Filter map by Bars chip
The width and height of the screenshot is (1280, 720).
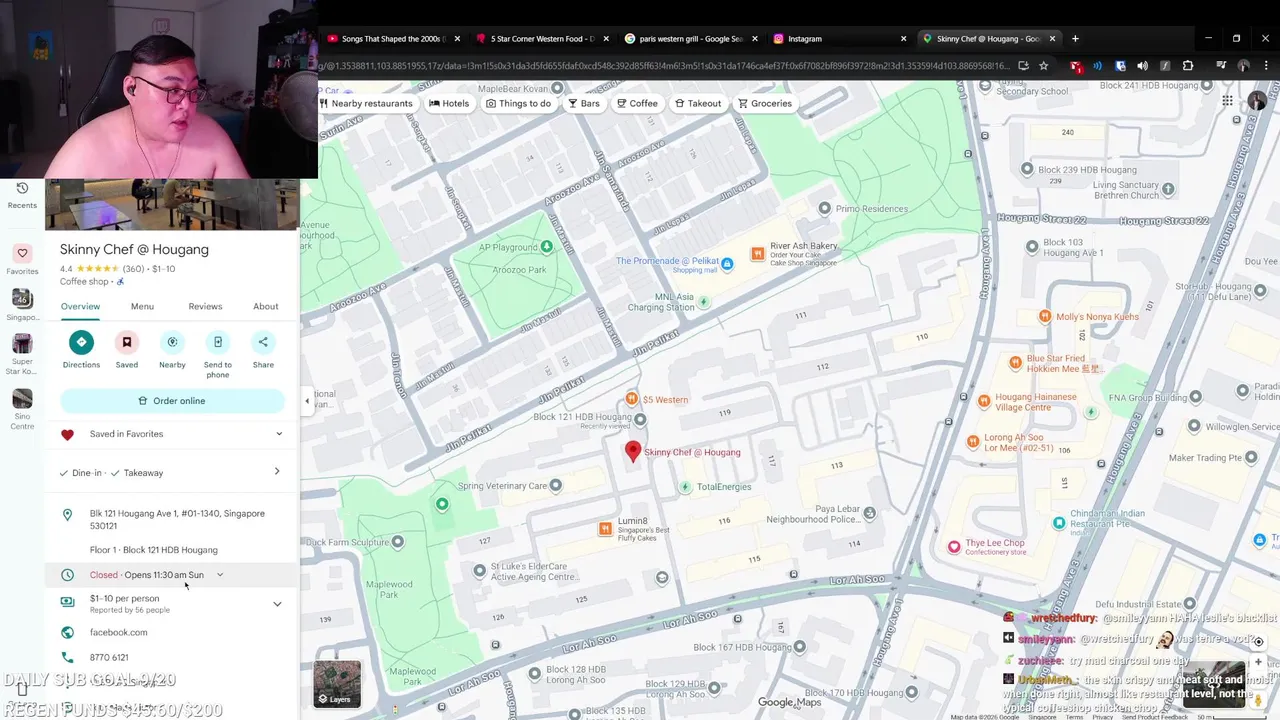click(584, 103)
